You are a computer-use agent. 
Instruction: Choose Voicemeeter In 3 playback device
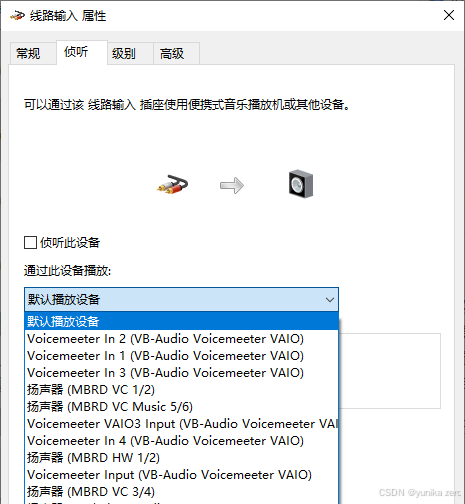point(182,373)
